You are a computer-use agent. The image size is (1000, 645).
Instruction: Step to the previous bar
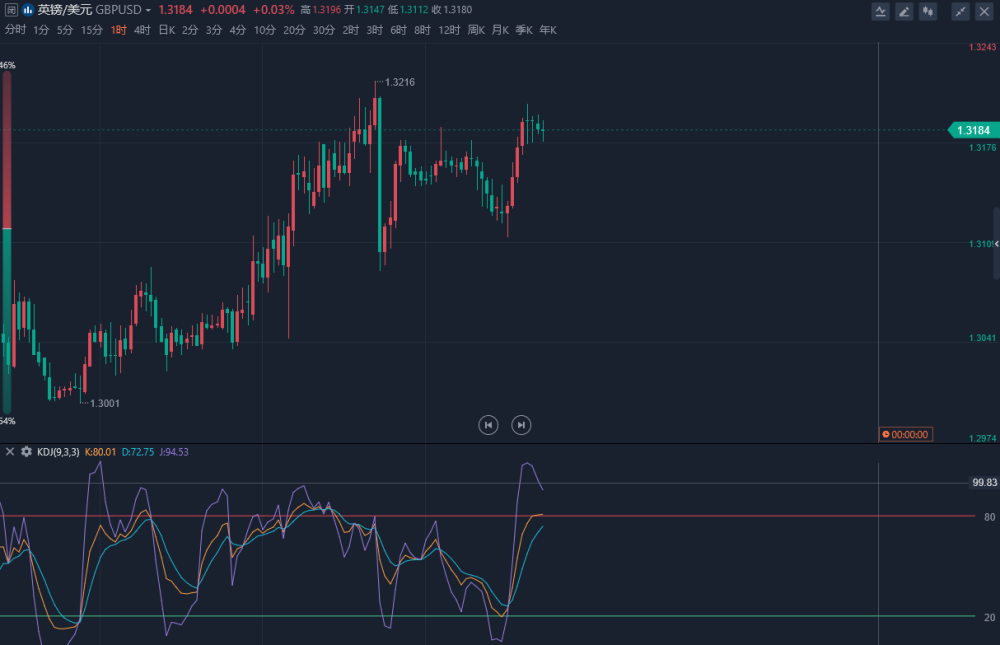click(x=489, y=425)
